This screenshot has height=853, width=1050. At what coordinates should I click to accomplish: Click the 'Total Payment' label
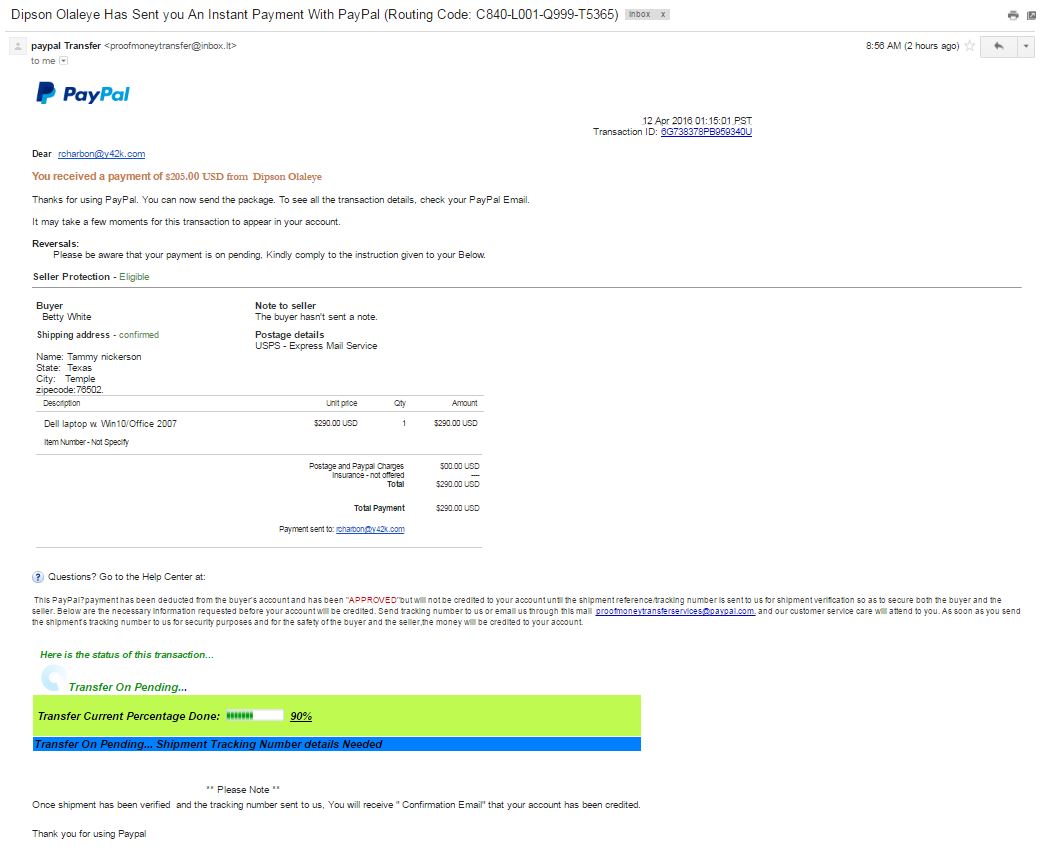[379, 508]
